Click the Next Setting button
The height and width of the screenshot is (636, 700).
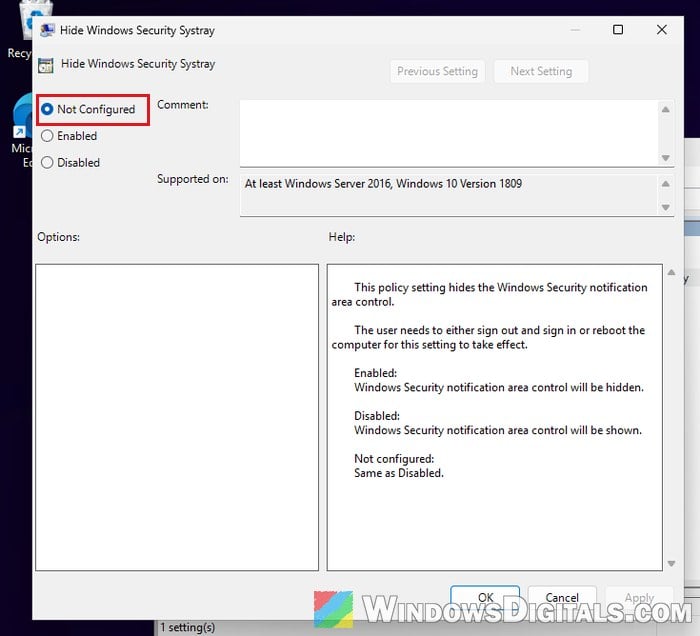coord(541,71)
